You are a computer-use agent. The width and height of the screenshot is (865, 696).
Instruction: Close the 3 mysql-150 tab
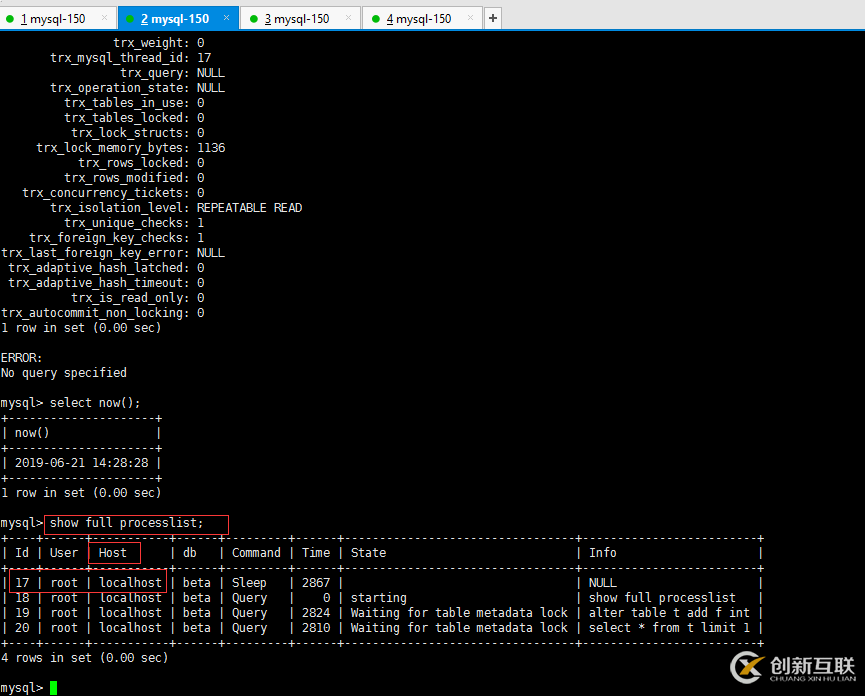[x=348, y=18]
